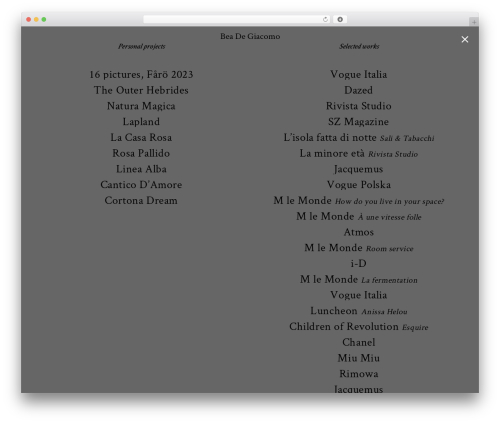
Task: Open the Lapland project
Action: point(141,122)
